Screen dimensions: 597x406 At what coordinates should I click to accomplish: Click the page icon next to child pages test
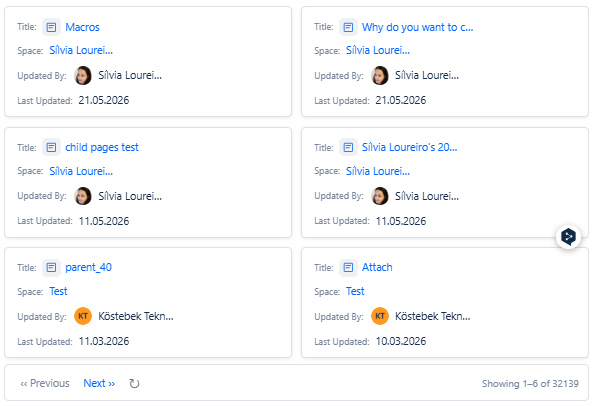pyautogui.click(x=51, y=147)
